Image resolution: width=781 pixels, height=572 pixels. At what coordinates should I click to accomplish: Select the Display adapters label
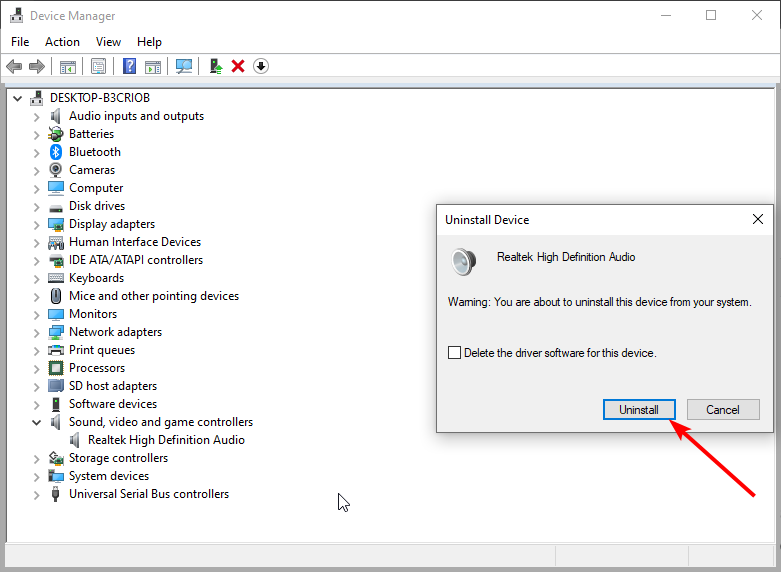point(112,224)
